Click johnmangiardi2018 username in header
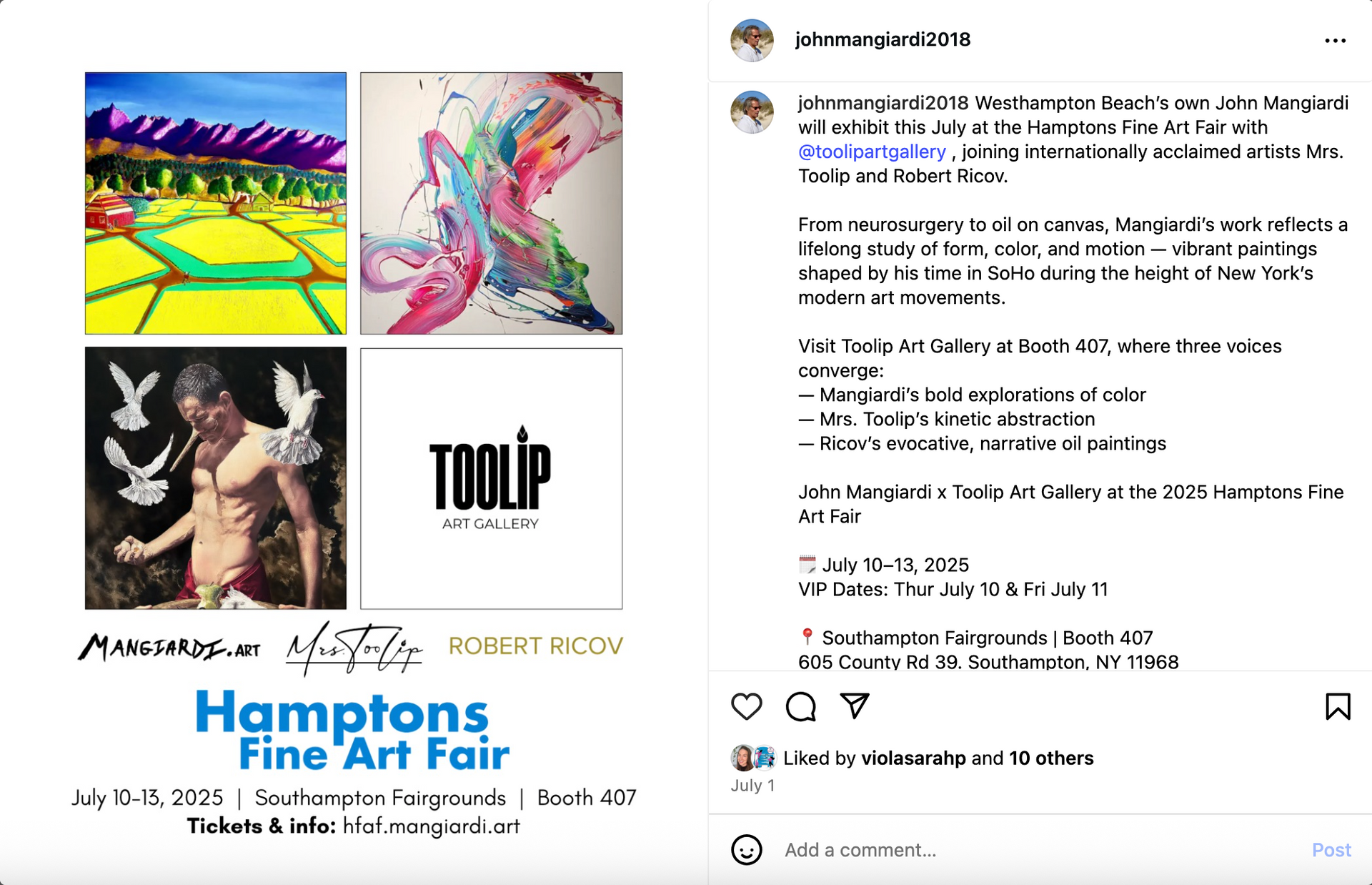This screenshot has height=885, width=1372. [883, 39]
